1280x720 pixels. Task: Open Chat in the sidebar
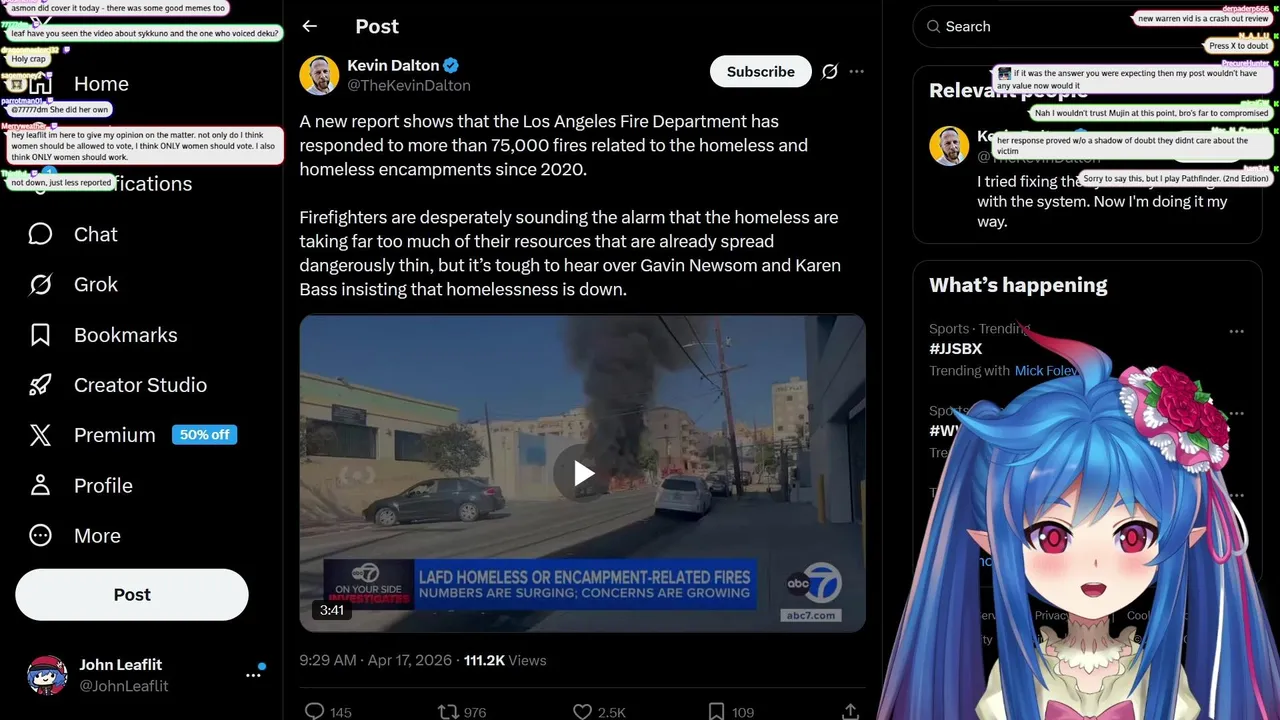tap(73, 234)
